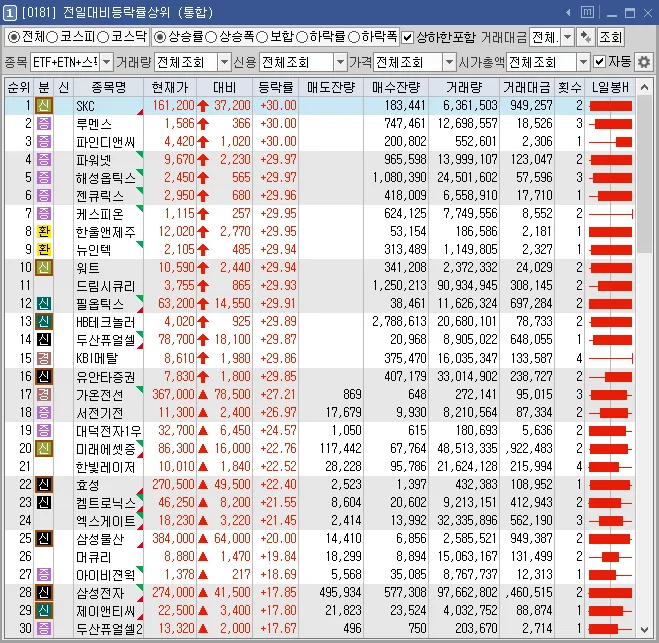Click the 신 badge icon for SKC
This screenshot has width=659, height=643.
point(44,105)
